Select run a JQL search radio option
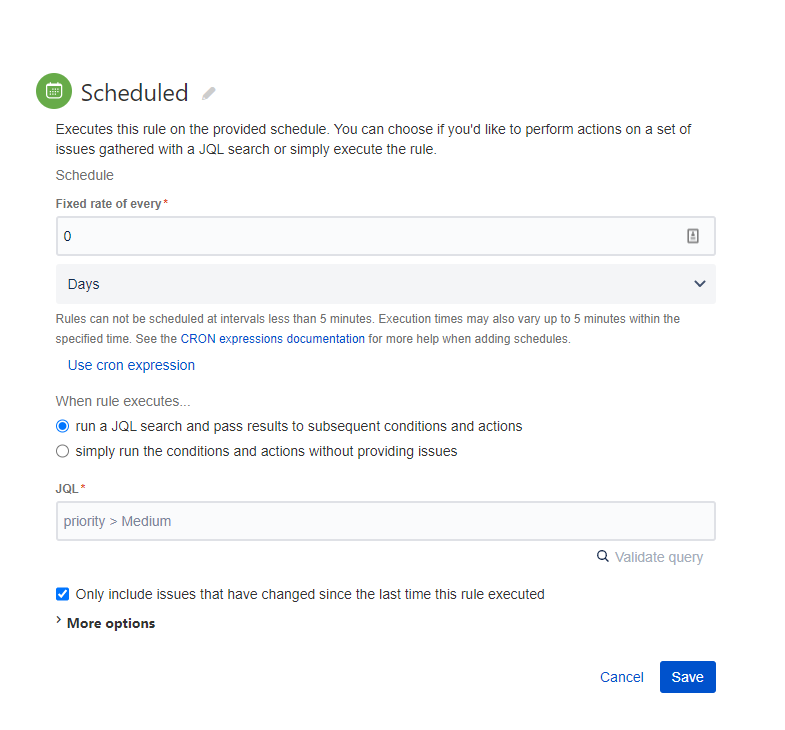785x730 pixels. [x=63, y=426]
